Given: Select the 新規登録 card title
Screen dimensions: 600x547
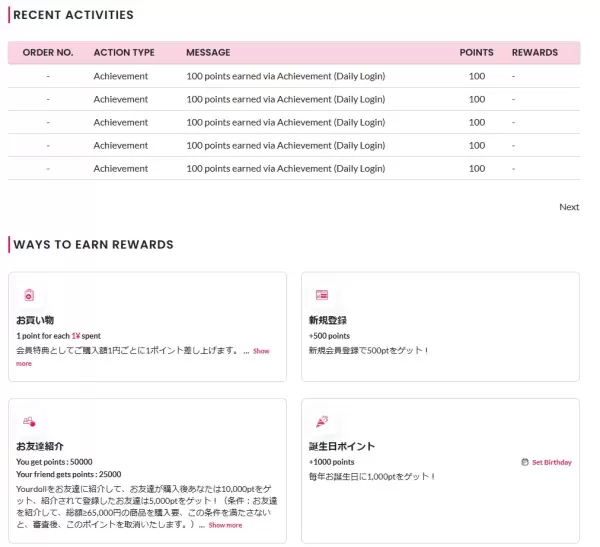Looking at the screenshot, I should click(328, 320).
